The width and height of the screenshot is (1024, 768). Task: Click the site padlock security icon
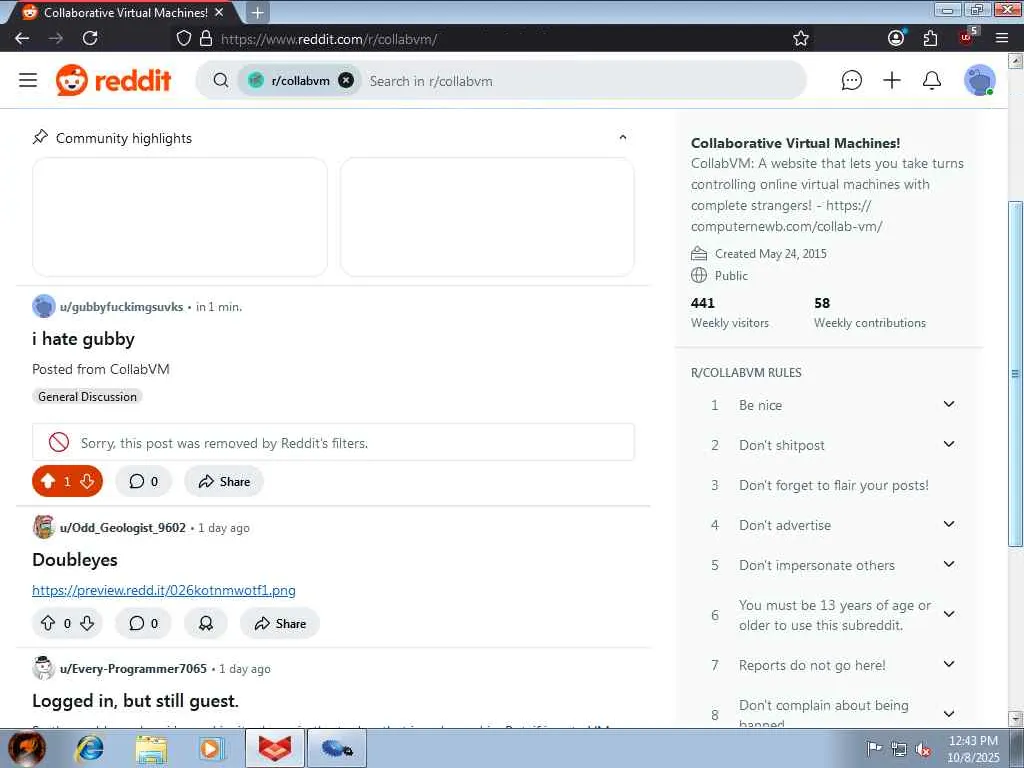pyautogui.click(x=206, y=39)
